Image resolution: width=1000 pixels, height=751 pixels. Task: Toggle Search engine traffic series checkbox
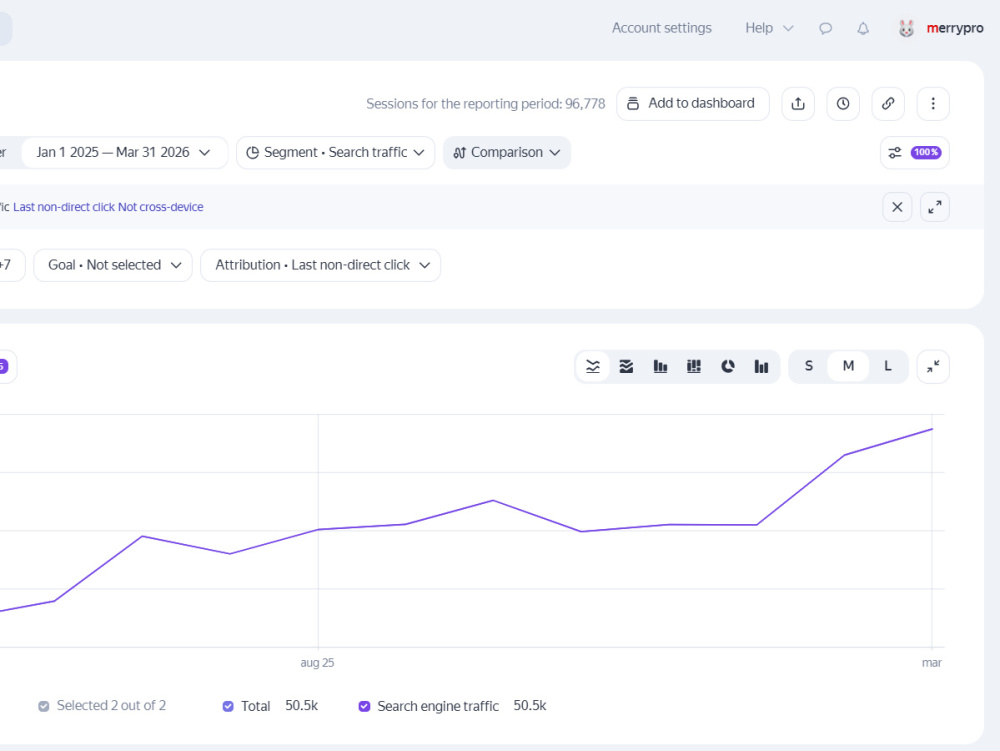[364, 706]
